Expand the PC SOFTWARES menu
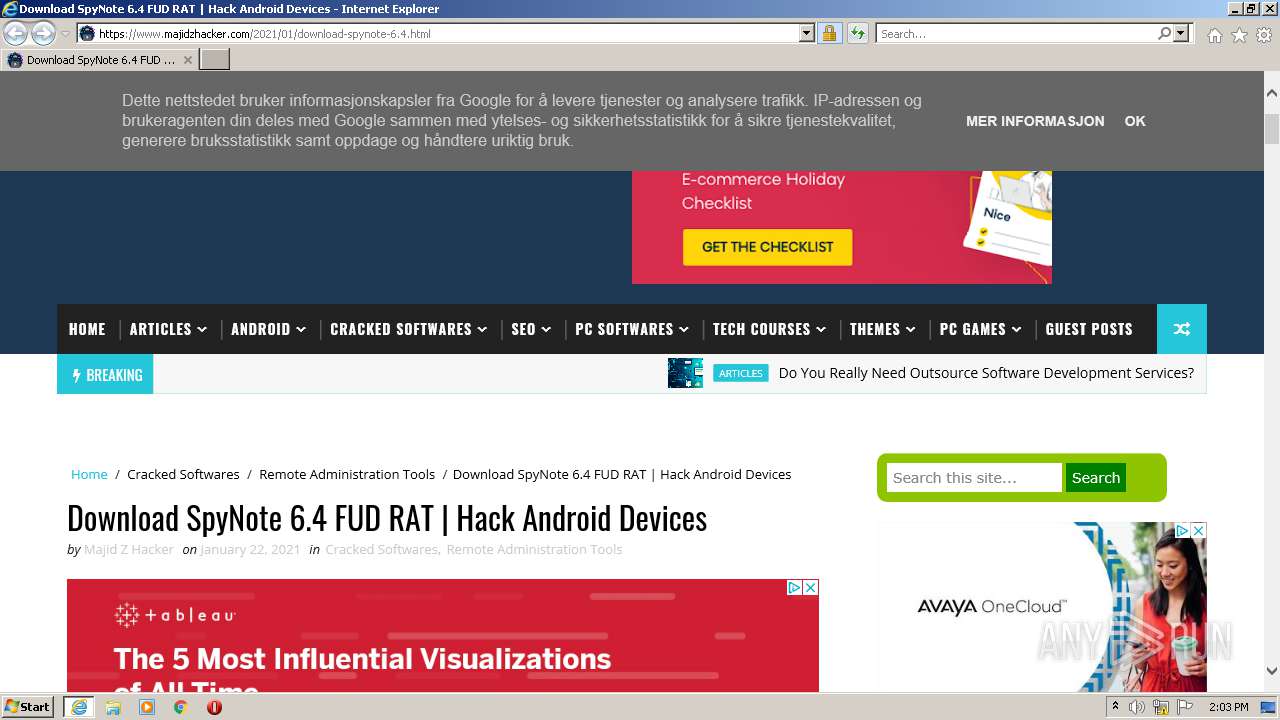 (632, 329)
